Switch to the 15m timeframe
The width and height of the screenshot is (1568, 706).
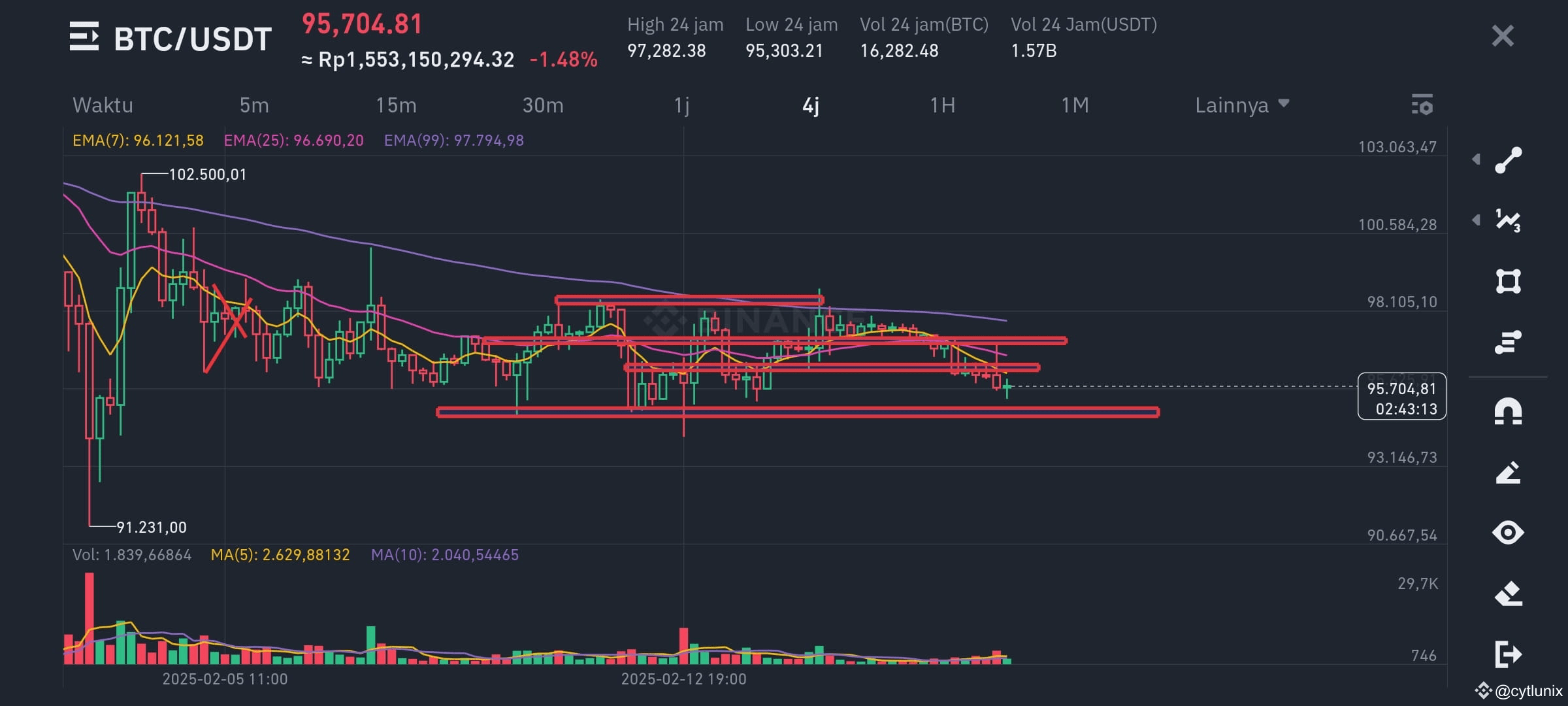coord(397,105)
